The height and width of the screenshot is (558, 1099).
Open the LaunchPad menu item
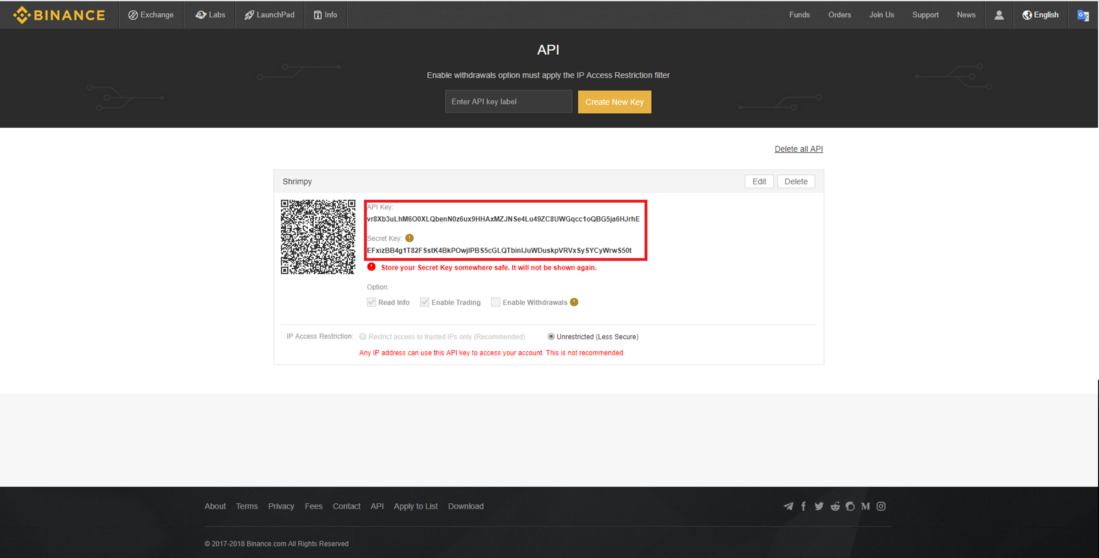point(269,15)
